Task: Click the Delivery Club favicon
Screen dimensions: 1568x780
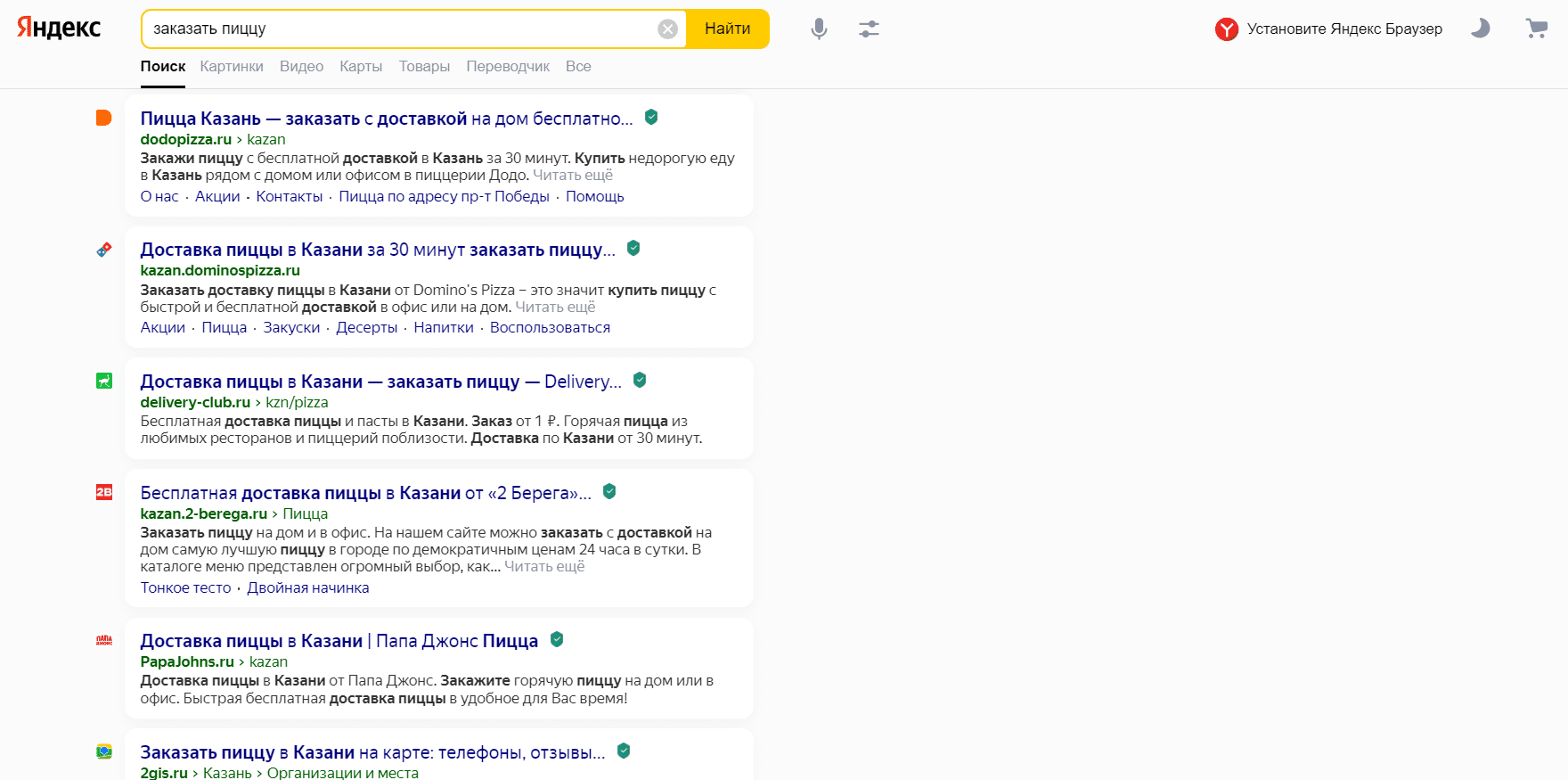Action: tap(104, 381)
